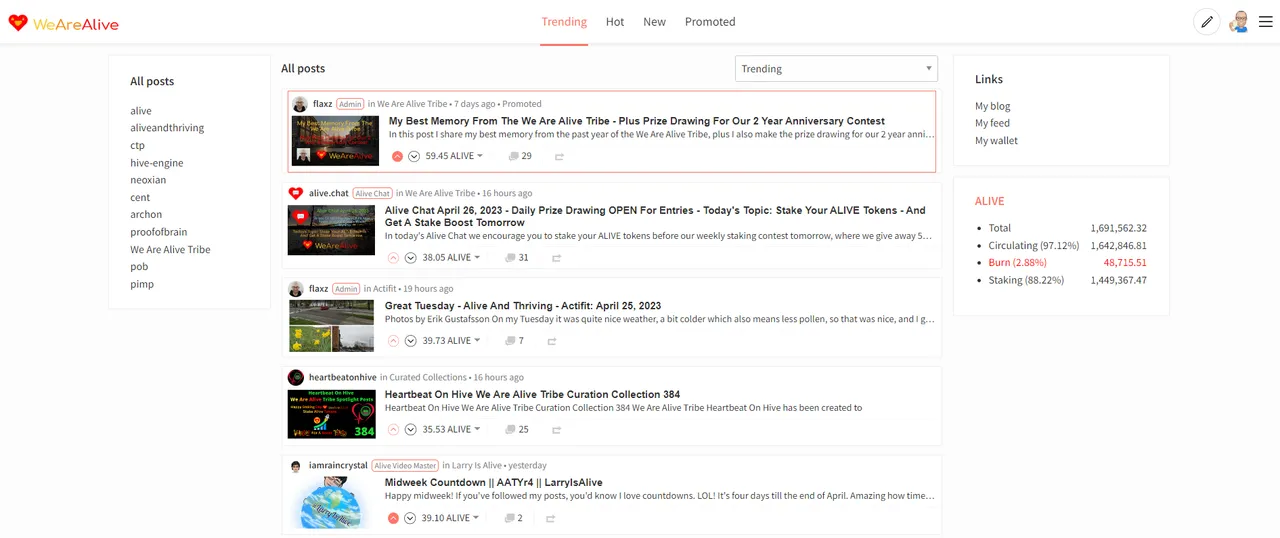Filter posts by aliveandthriving tag

pos(167,128)
